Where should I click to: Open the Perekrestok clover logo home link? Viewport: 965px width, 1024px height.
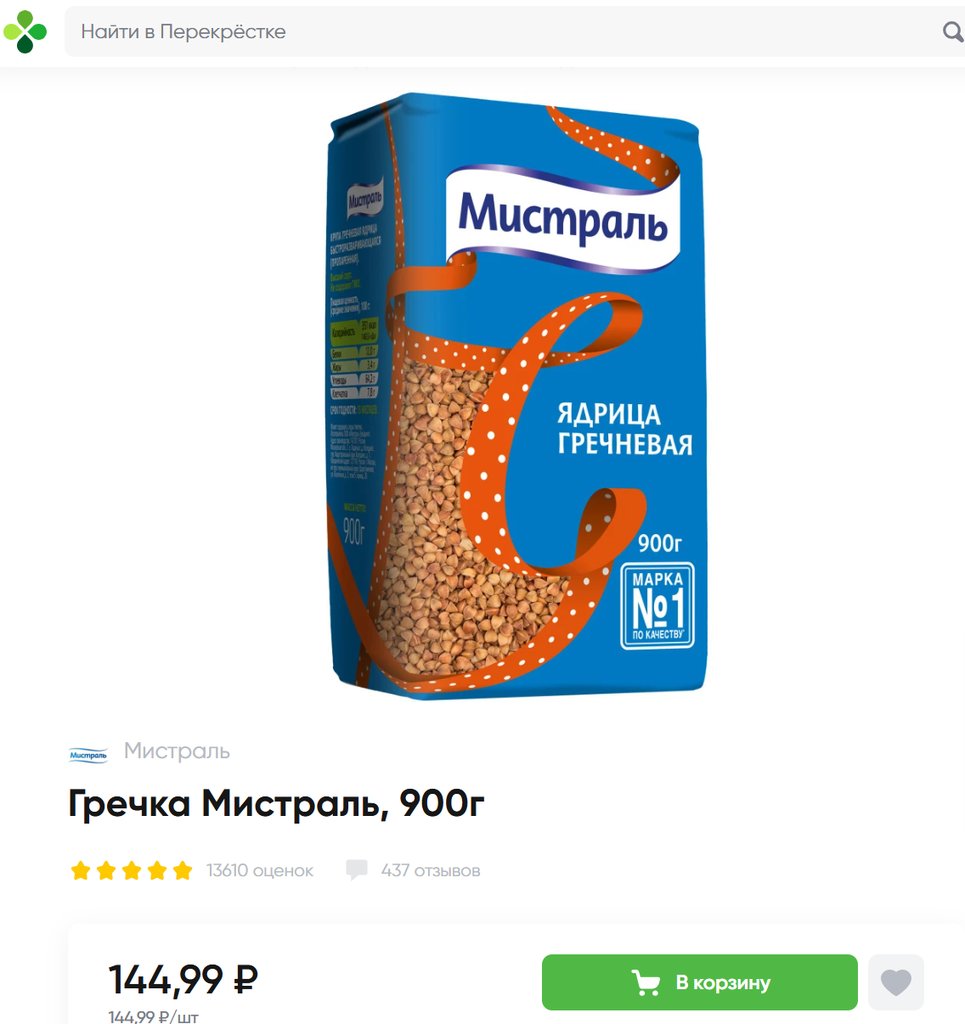tap(25, 31)
